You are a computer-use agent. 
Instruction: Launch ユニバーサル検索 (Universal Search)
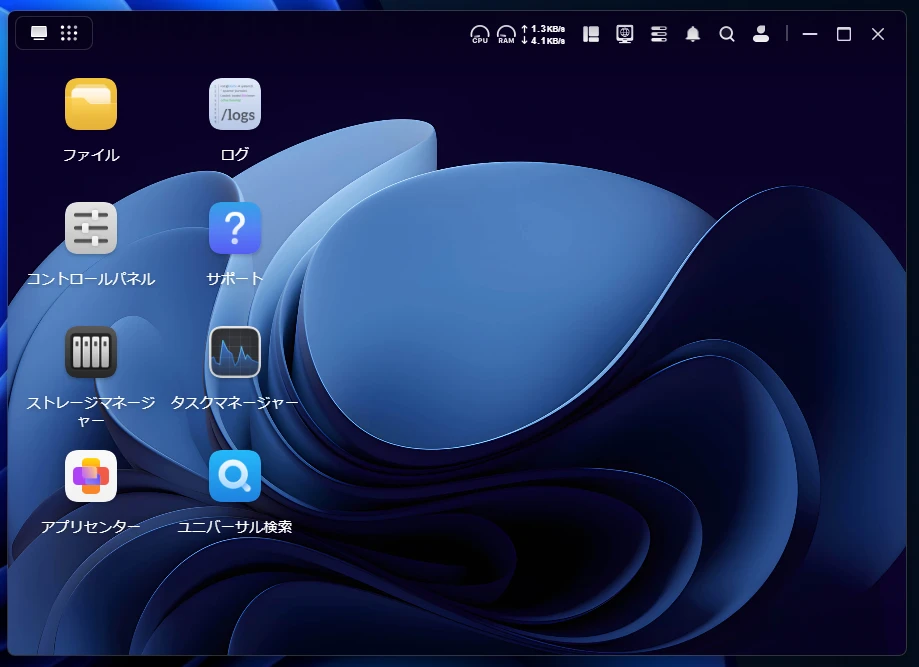click(235, 477)
